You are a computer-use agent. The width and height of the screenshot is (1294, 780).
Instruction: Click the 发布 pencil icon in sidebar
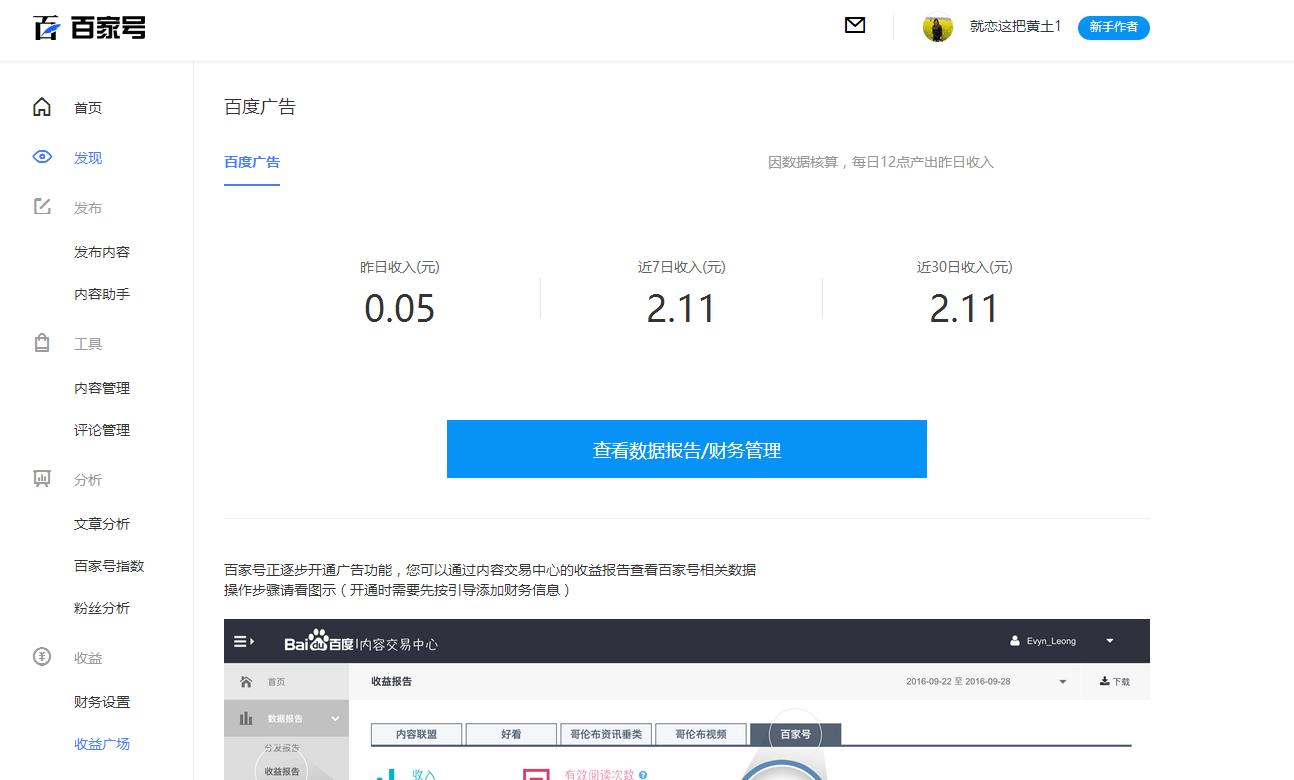tap(41, 207)
